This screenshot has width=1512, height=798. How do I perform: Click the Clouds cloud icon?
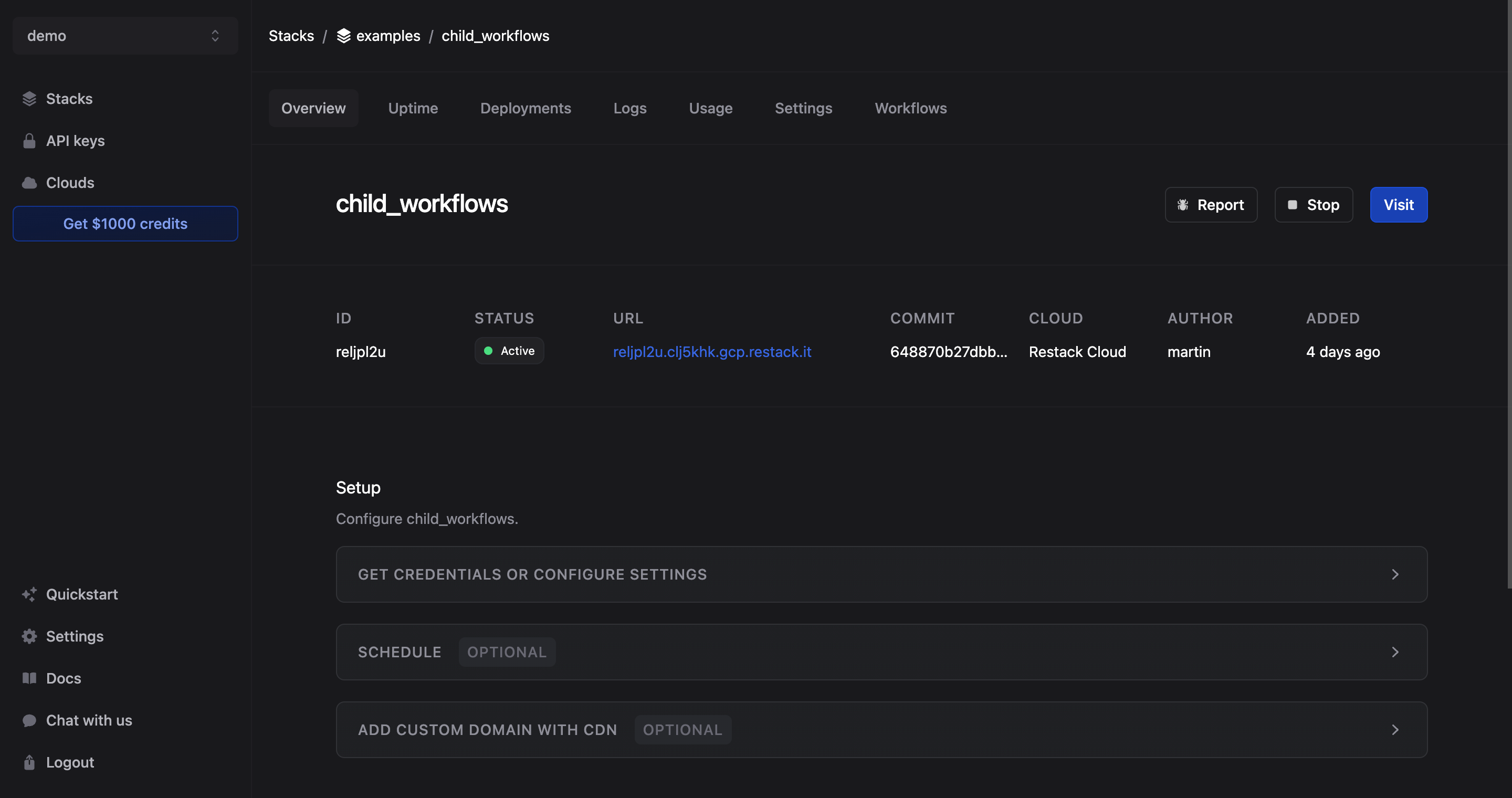coord(29,183)
